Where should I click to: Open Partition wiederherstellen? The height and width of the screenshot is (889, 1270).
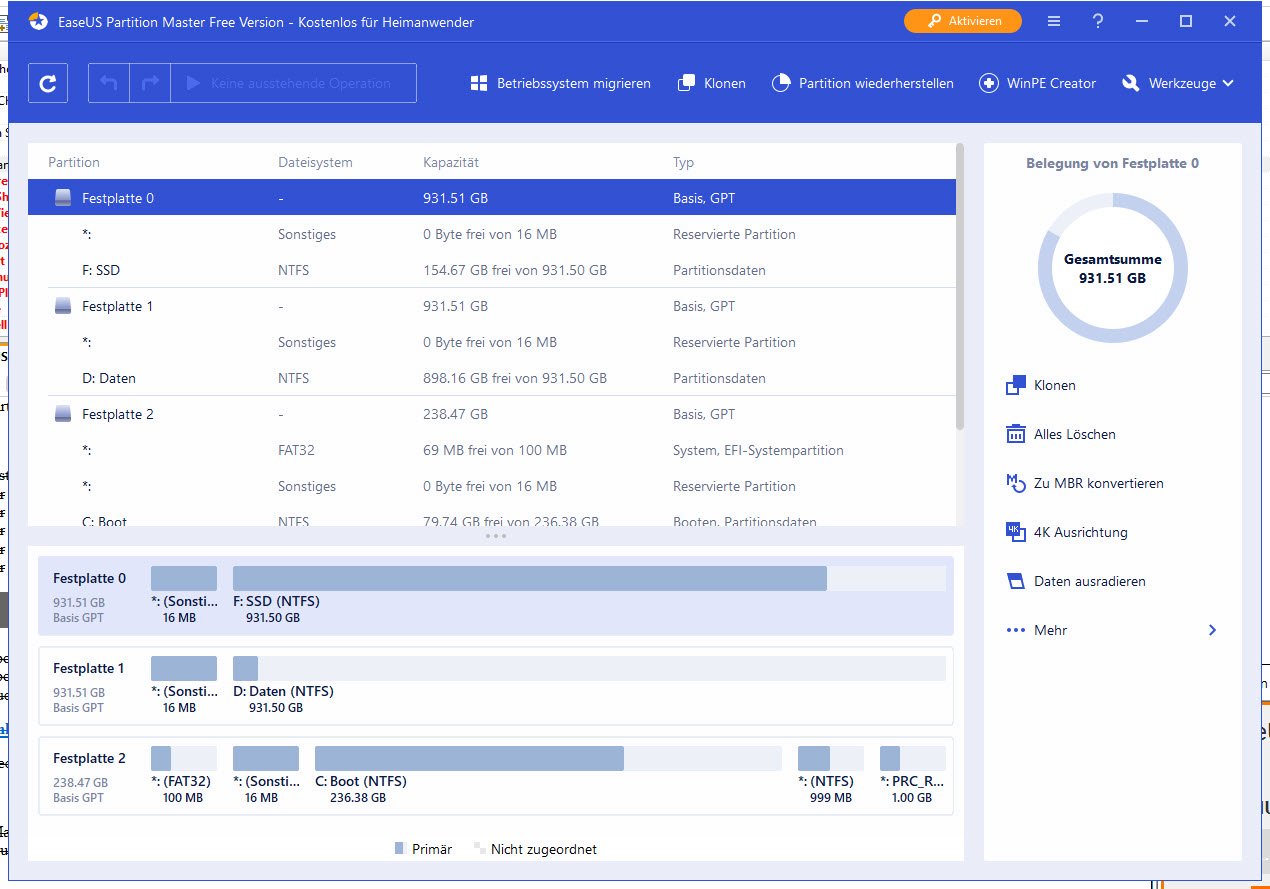863,84
